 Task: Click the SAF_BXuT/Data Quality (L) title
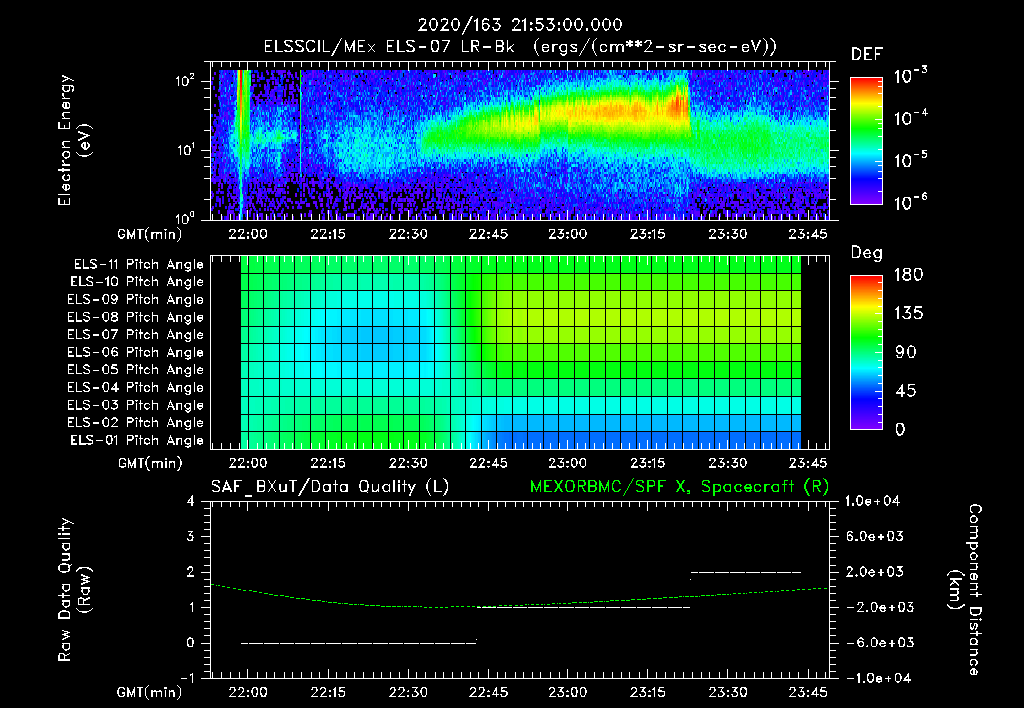pos(330,487)
